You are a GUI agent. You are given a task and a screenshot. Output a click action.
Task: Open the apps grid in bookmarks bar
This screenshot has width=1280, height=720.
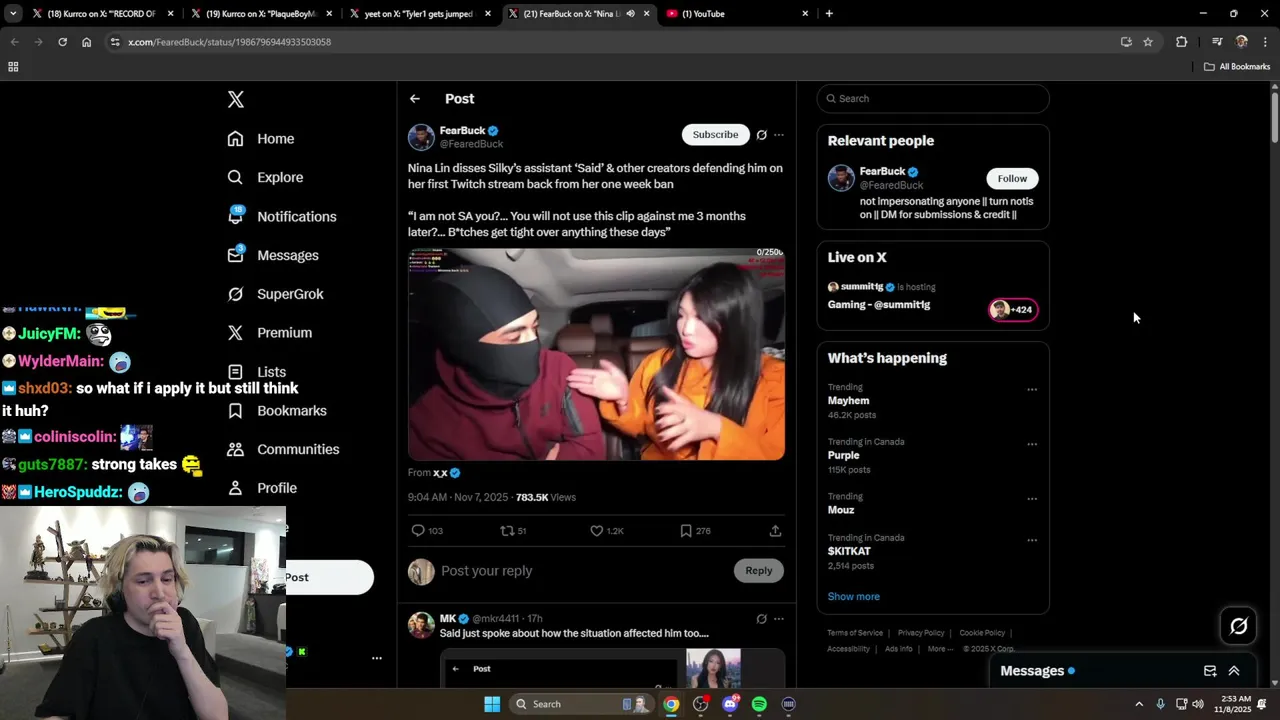[13, 67]
